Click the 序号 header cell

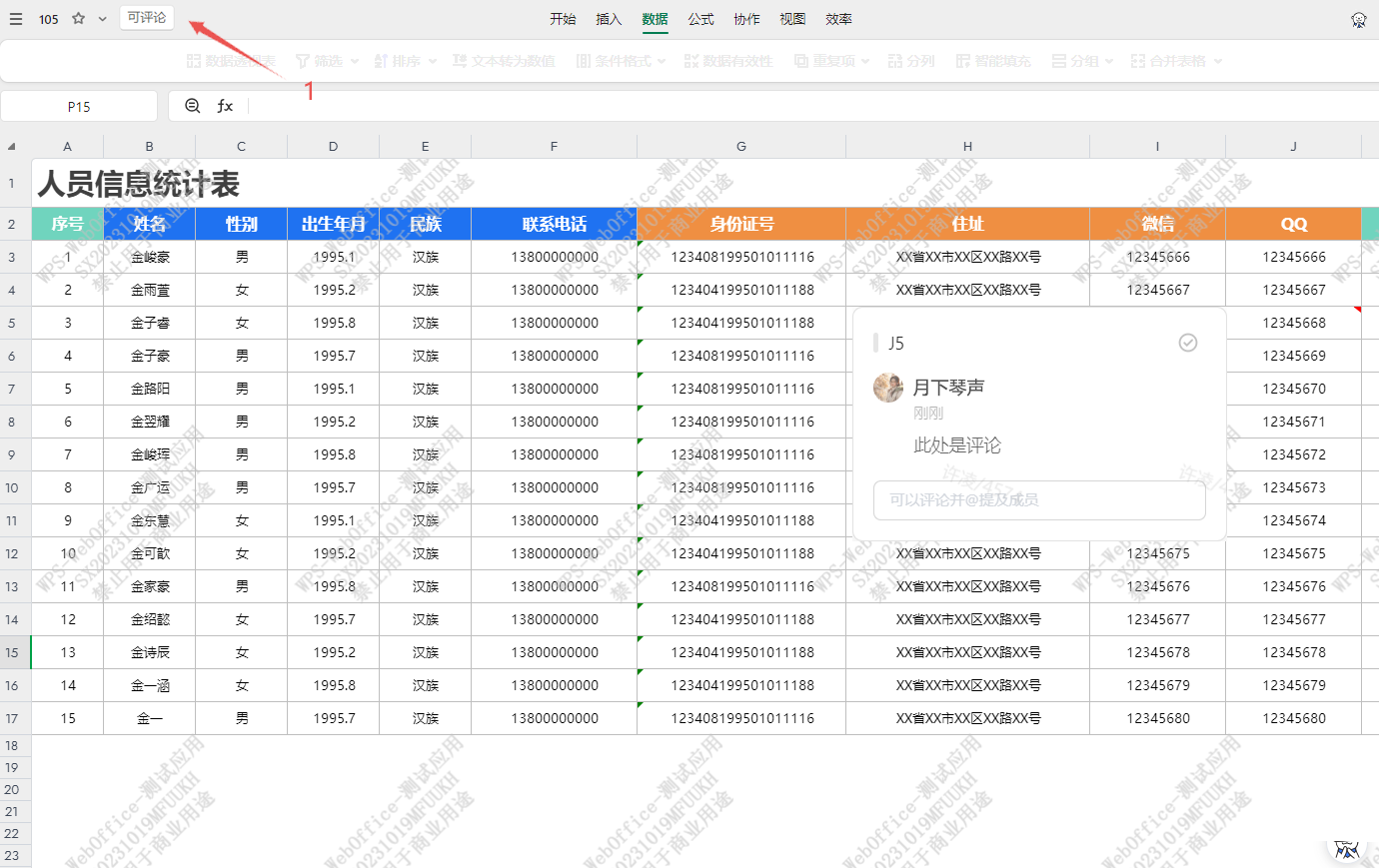pyautogui.click(x=67, y=224)
